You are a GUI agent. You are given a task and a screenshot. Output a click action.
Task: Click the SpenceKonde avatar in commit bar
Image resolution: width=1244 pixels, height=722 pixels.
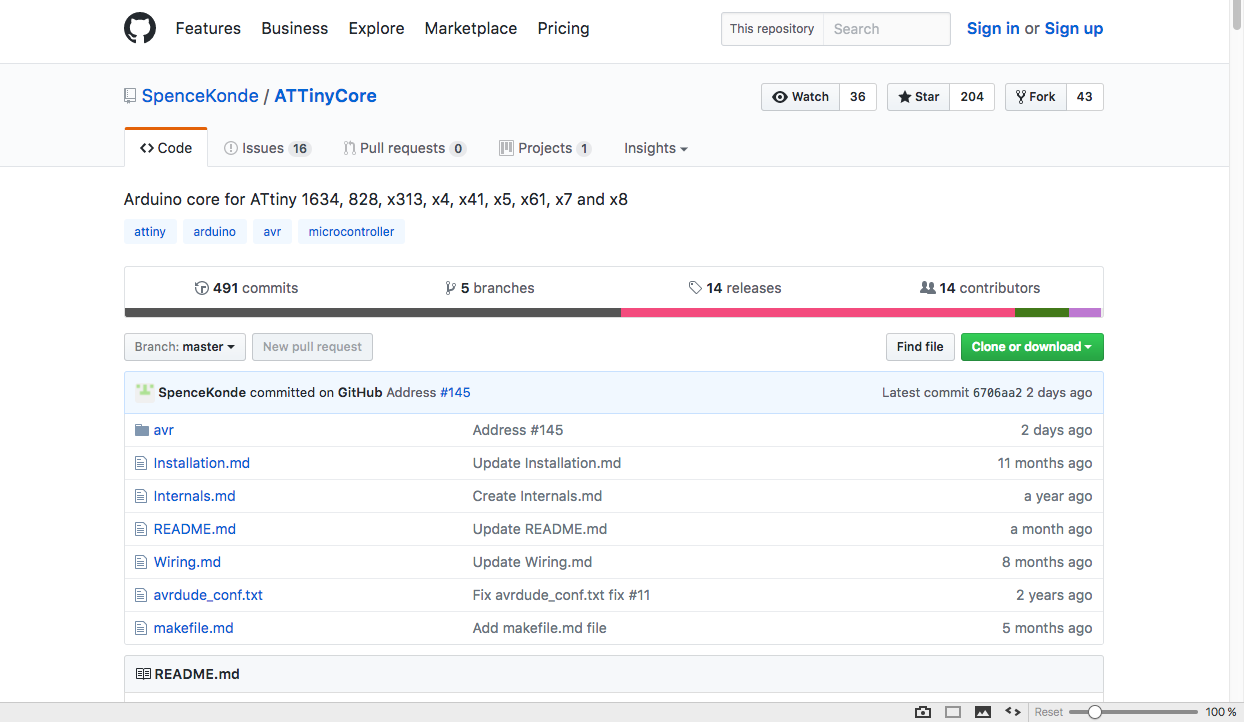(145, 392)
